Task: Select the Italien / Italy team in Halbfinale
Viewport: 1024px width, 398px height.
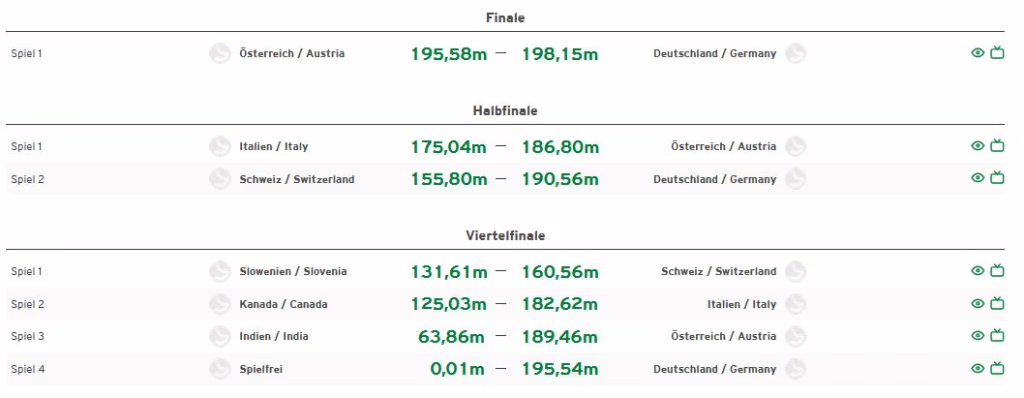Action: click(274, 146)
